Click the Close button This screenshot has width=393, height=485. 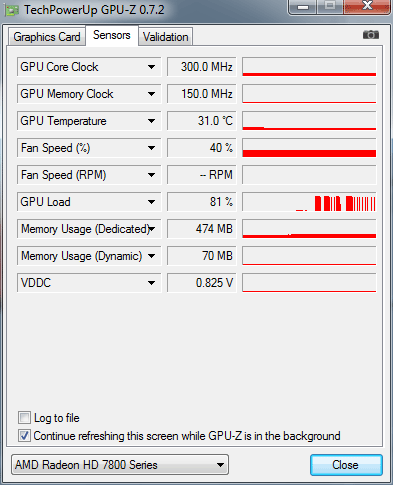[x=346, y=465]
